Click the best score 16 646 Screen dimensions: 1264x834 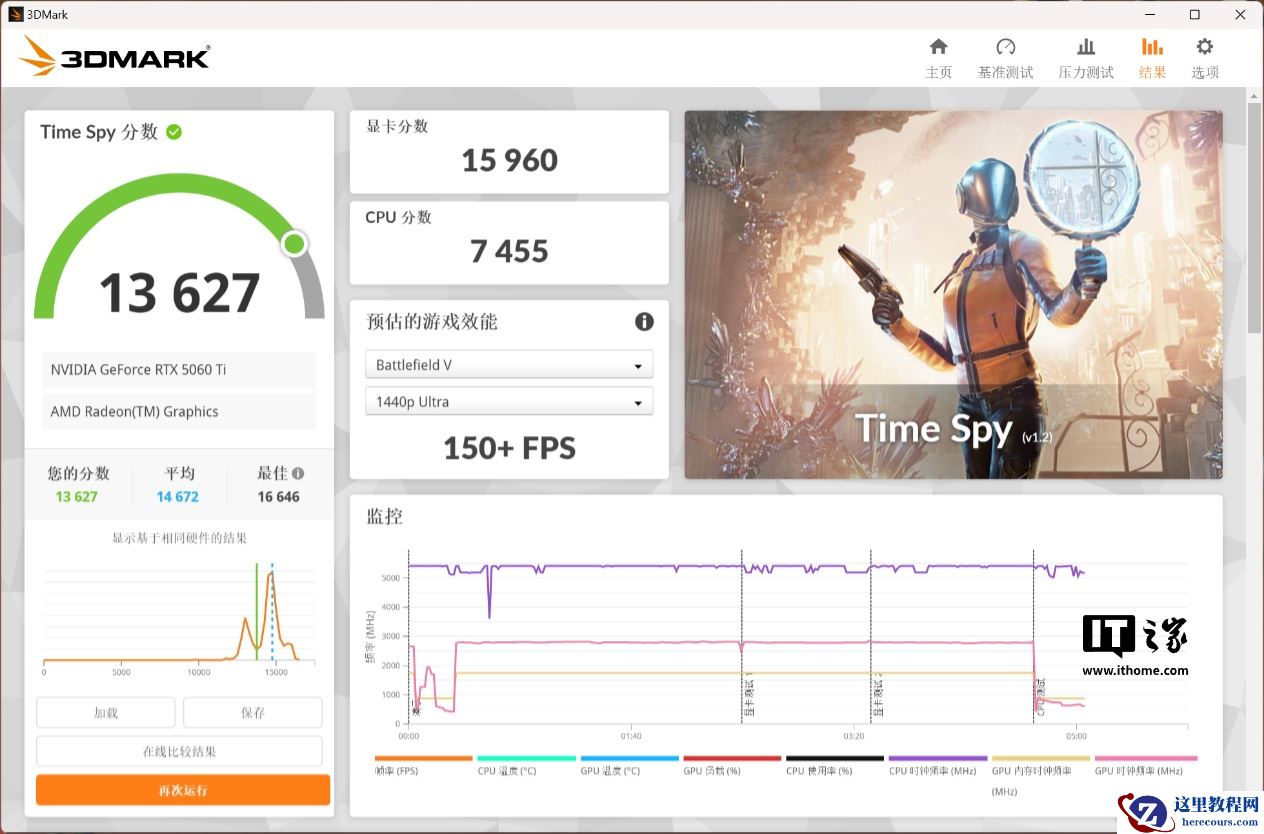[x=278, y=496]
